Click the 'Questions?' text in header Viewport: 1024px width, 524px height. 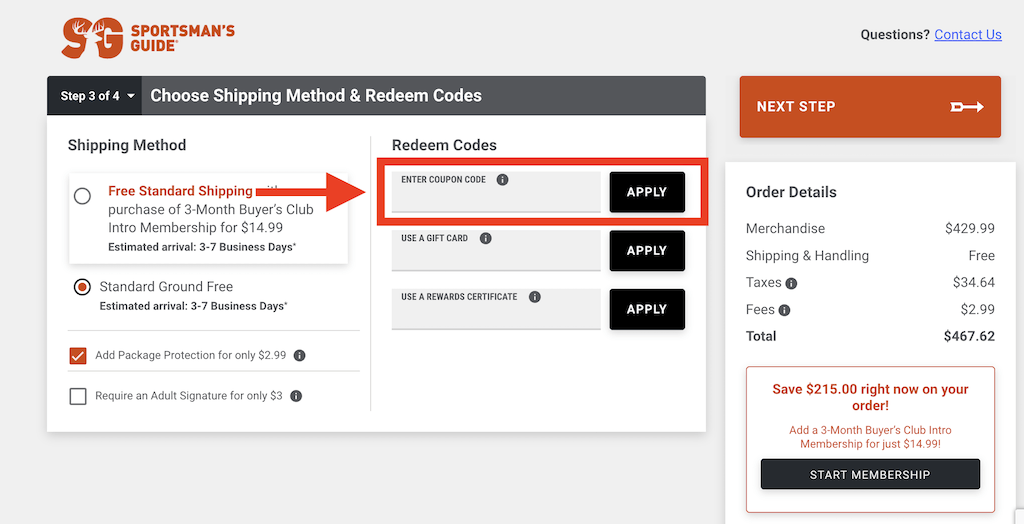click(x=895, y=35)
